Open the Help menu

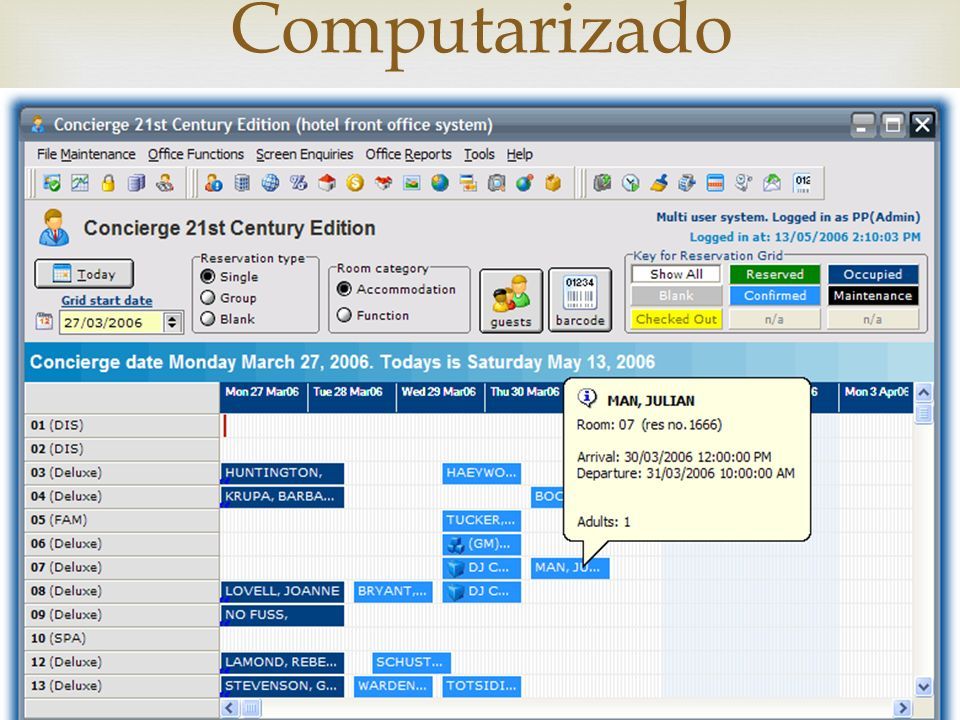pos(520,154)
